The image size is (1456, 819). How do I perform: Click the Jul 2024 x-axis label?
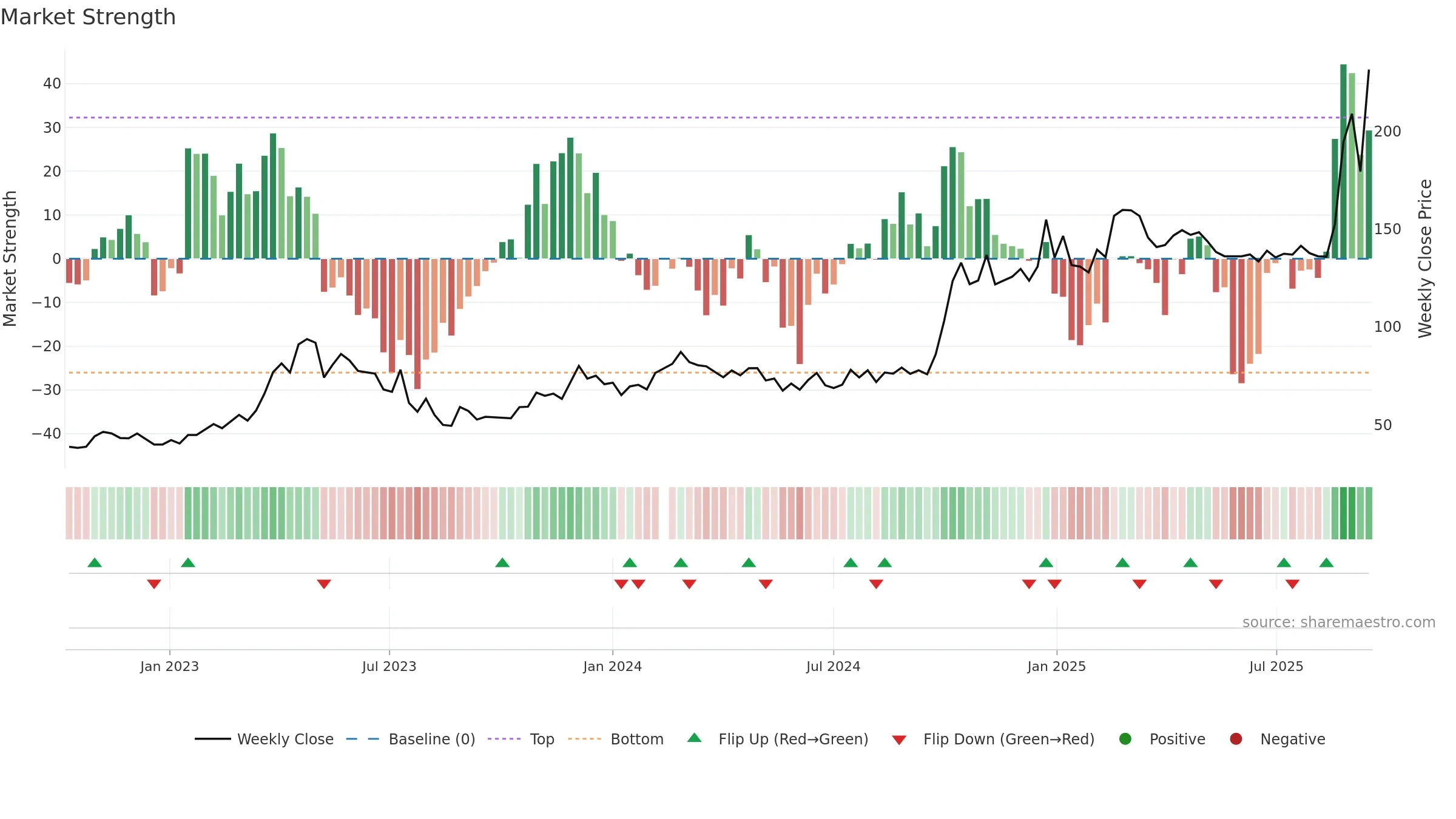coord(834,666)
